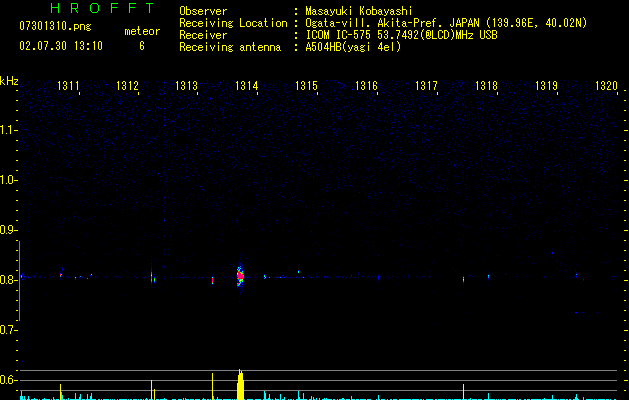Select the file name 07301310.png
Screen dimensions: 629x400
tap(55, 27)
